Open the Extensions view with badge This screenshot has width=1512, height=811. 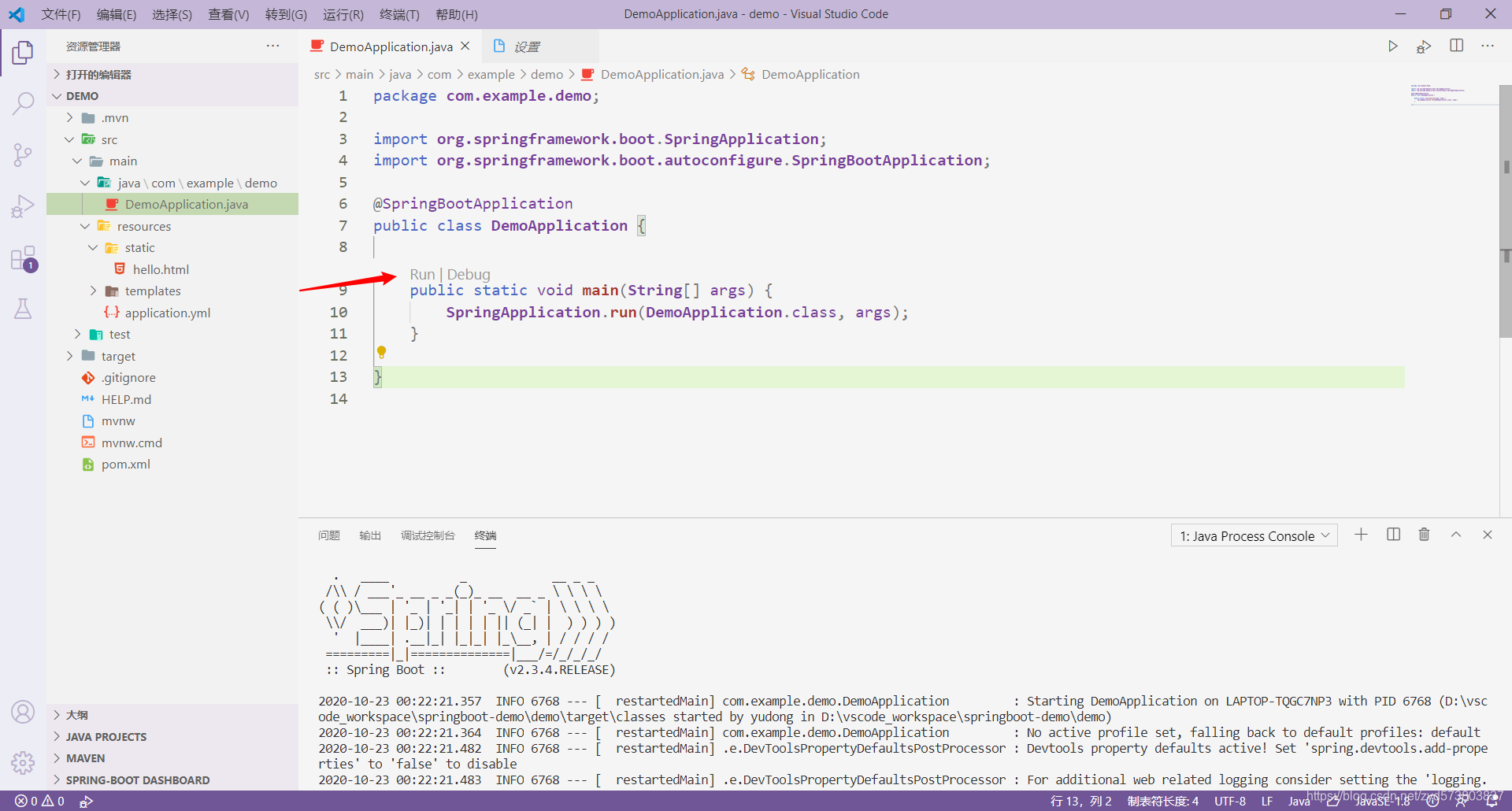click(x=23, y=258)
